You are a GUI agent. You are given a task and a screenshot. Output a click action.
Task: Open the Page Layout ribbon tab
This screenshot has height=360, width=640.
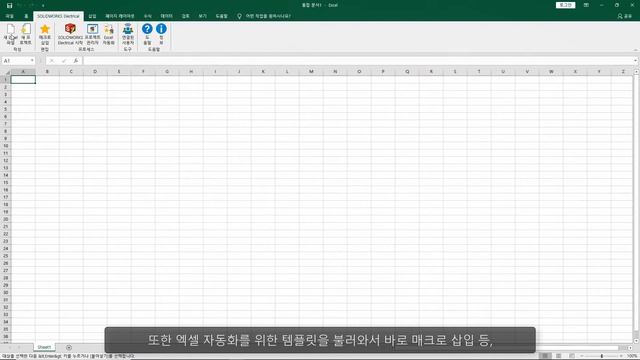pyautogui.click(x=120, y=16)
